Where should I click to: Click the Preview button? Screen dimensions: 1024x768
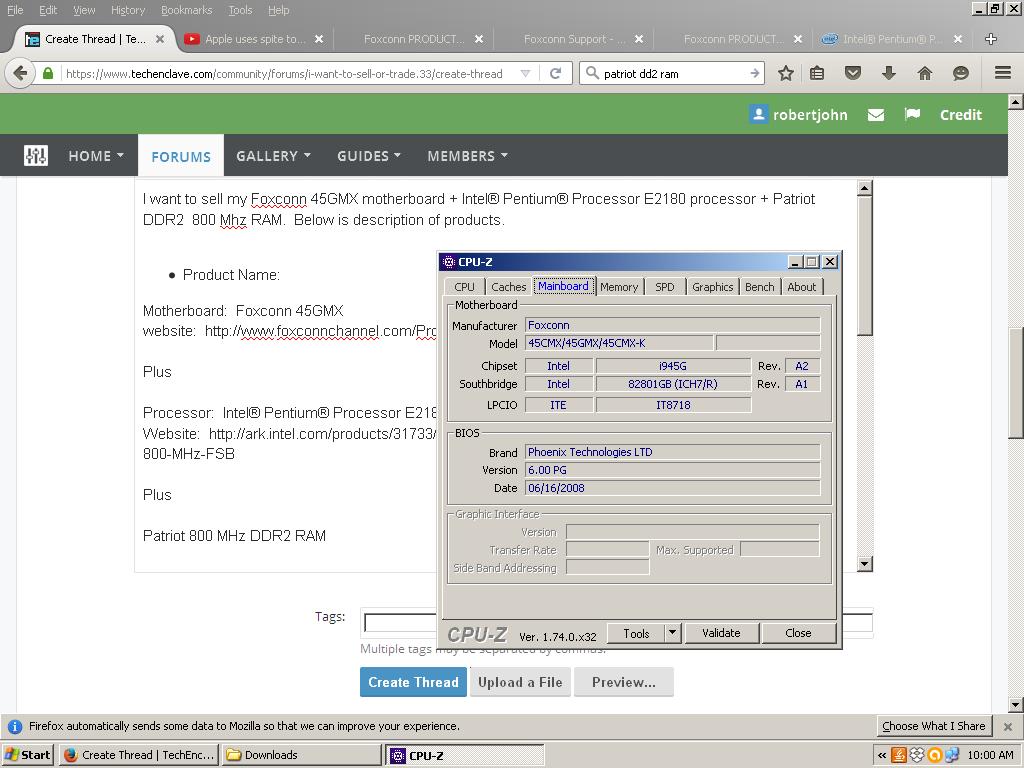coord(624,682)
